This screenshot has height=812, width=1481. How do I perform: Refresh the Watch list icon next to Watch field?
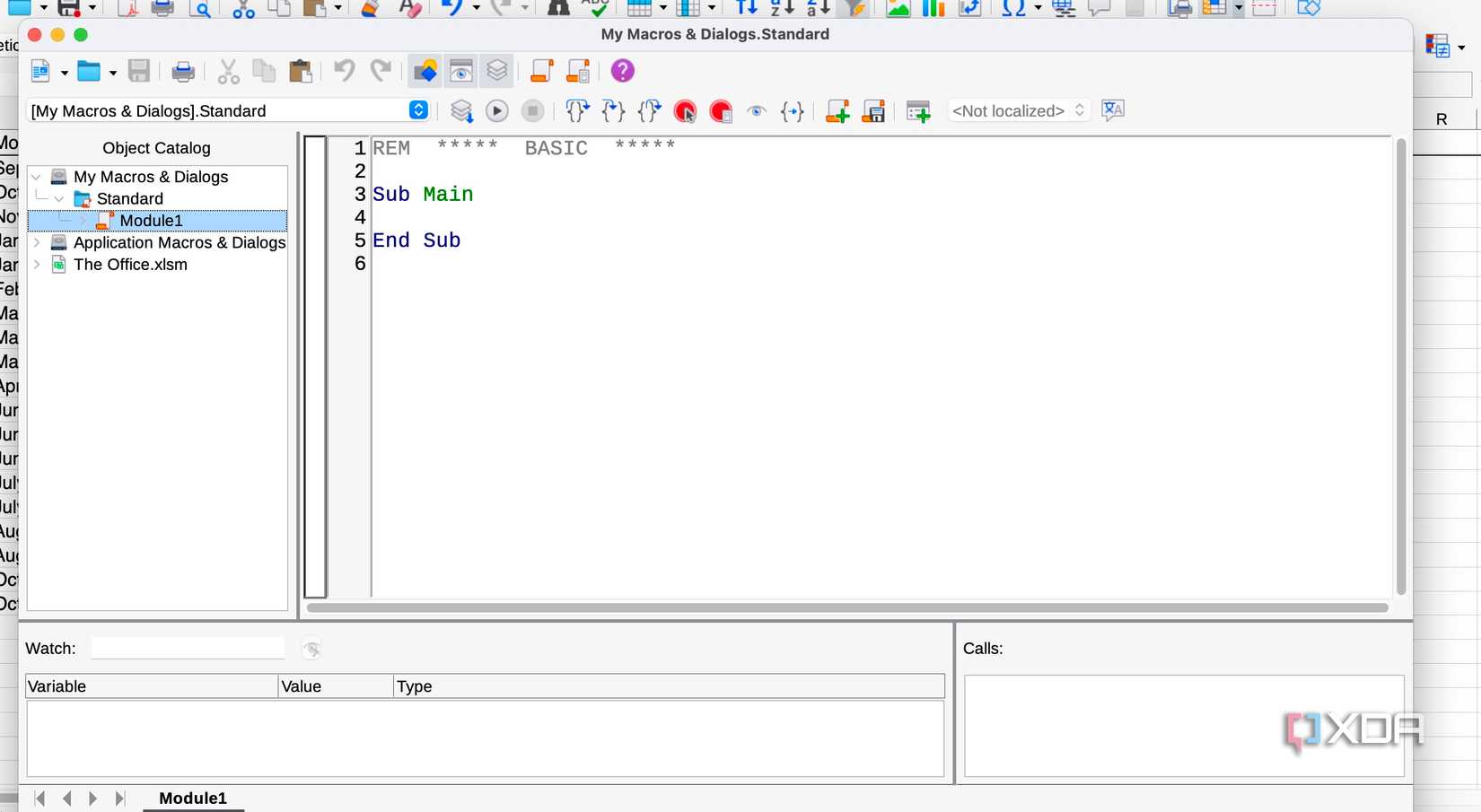(x=311, y=648)
